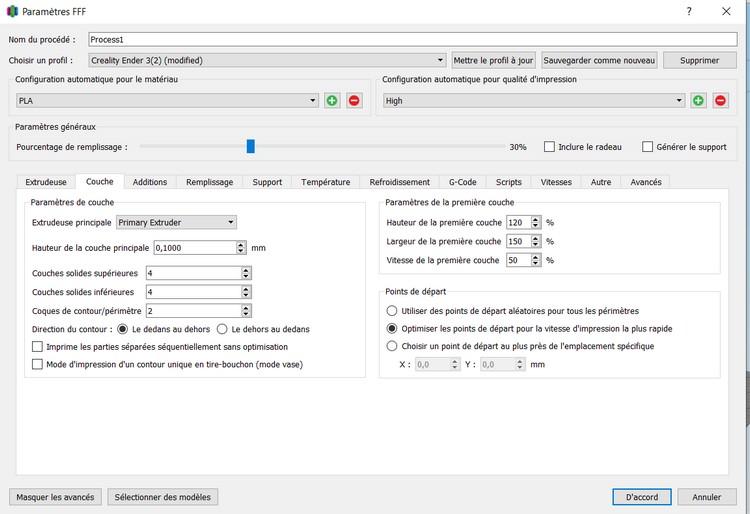Click red remove print quality button
This screenshot has width=750, height=514.
(720, 101)
